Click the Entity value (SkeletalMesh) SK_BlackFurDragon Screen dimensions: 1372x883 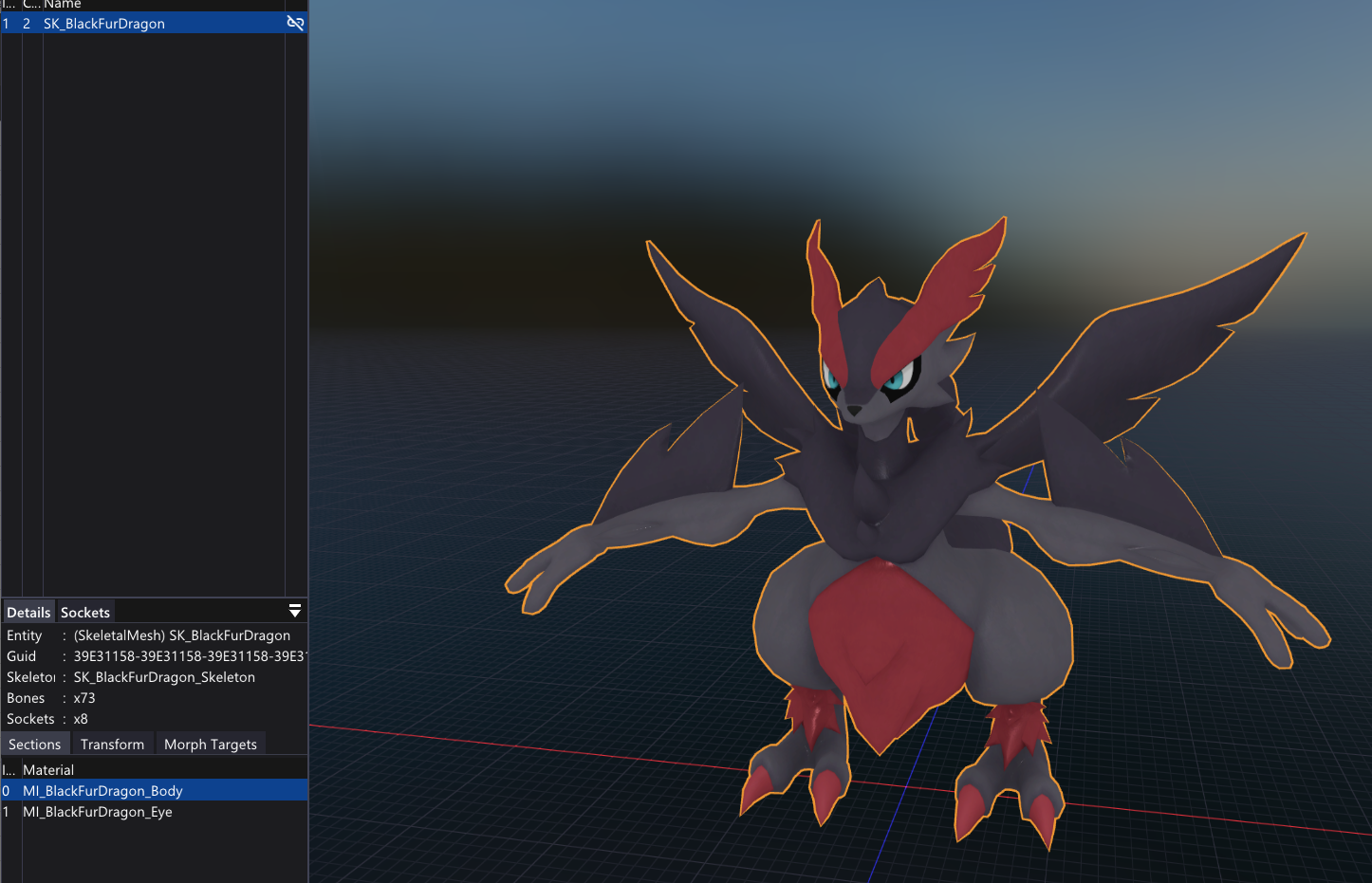(x=182, y=635)
